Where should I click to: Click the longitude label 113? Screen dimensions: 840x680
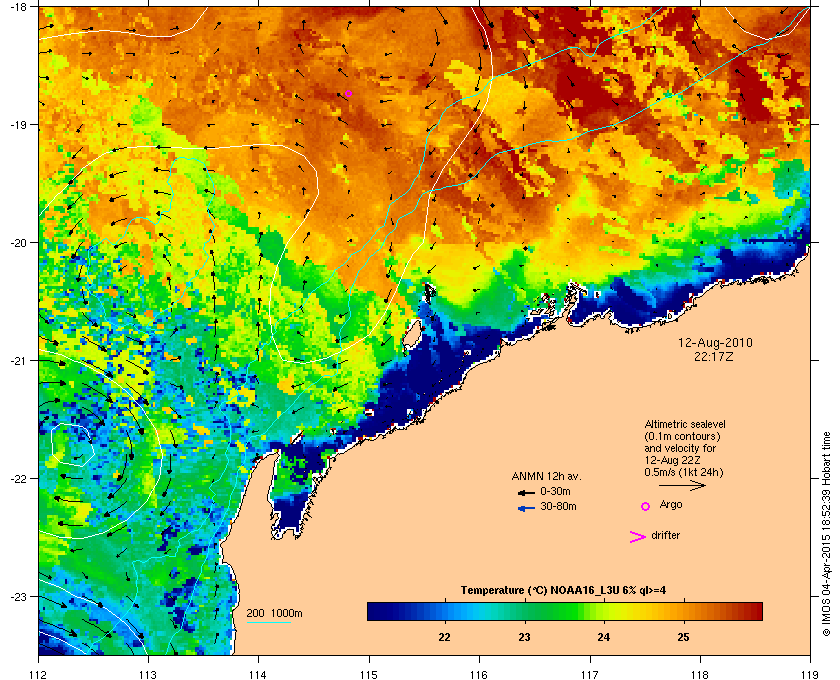click(x=148, y=675)
